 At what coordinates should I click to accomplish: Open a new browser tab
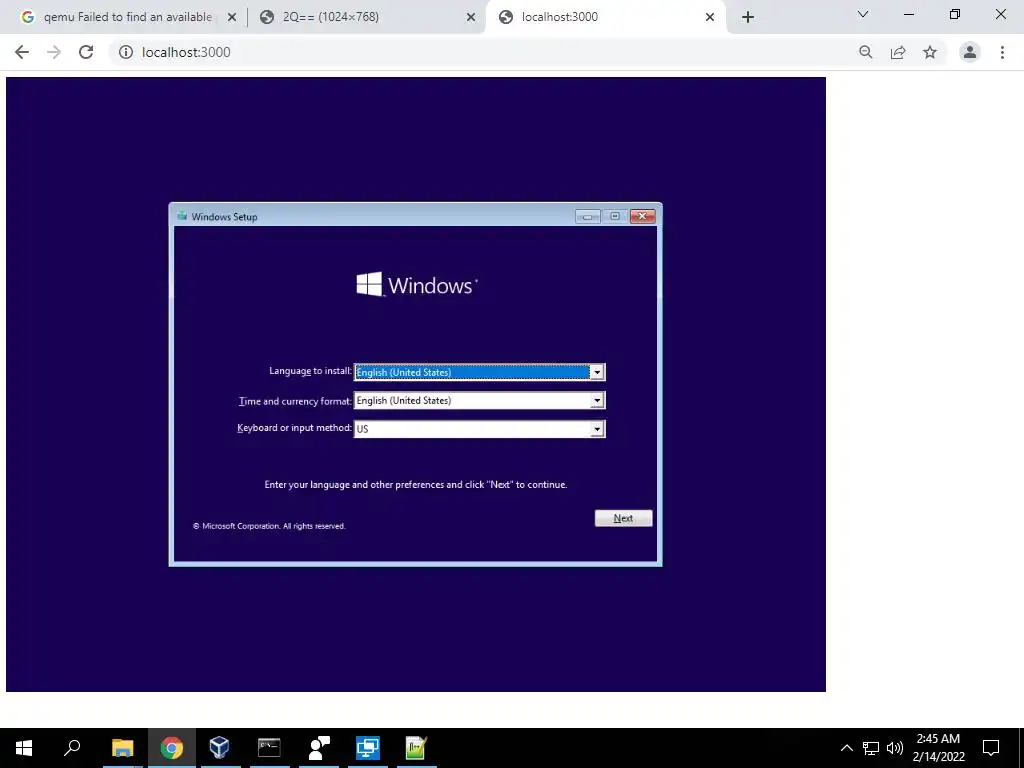tap(748, 17)
